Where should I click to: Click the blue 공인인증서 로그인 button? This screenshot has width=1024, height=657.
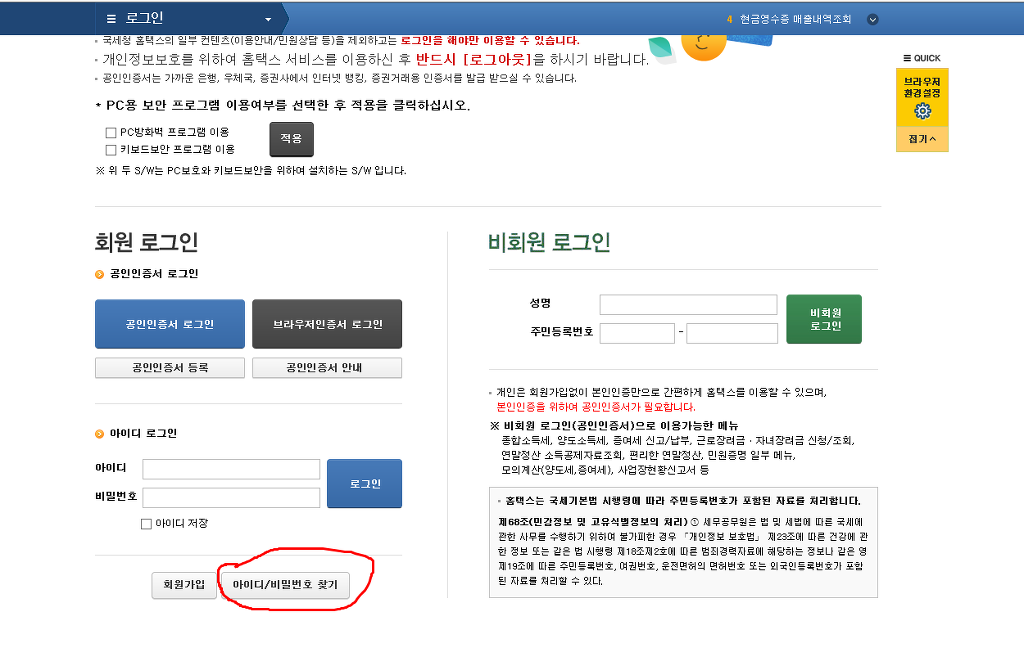coord(170,324)
